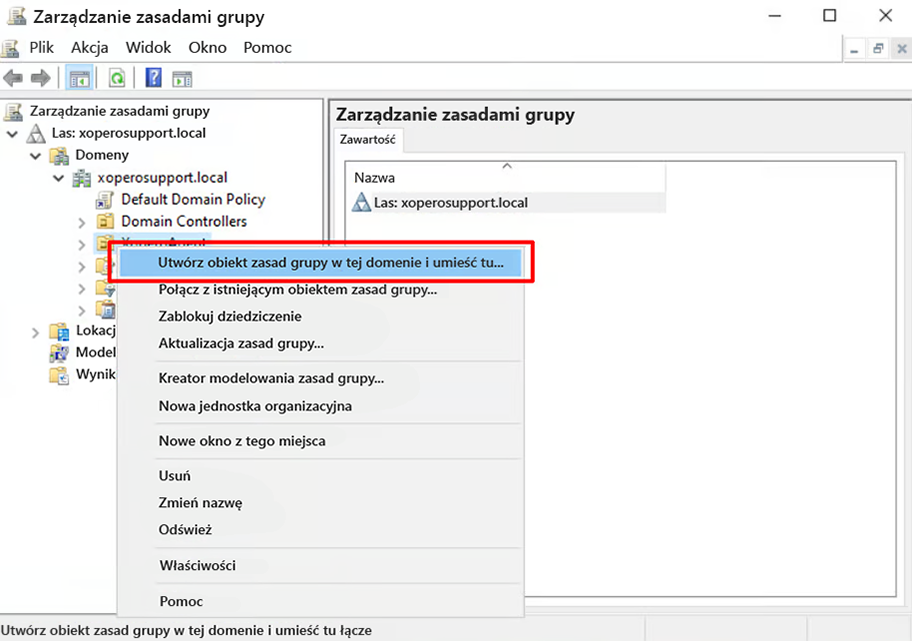Collapse the Las: xoperosupport.local forest node
Image resolution: width=912 pixels, height=641 pixels.
12,133
